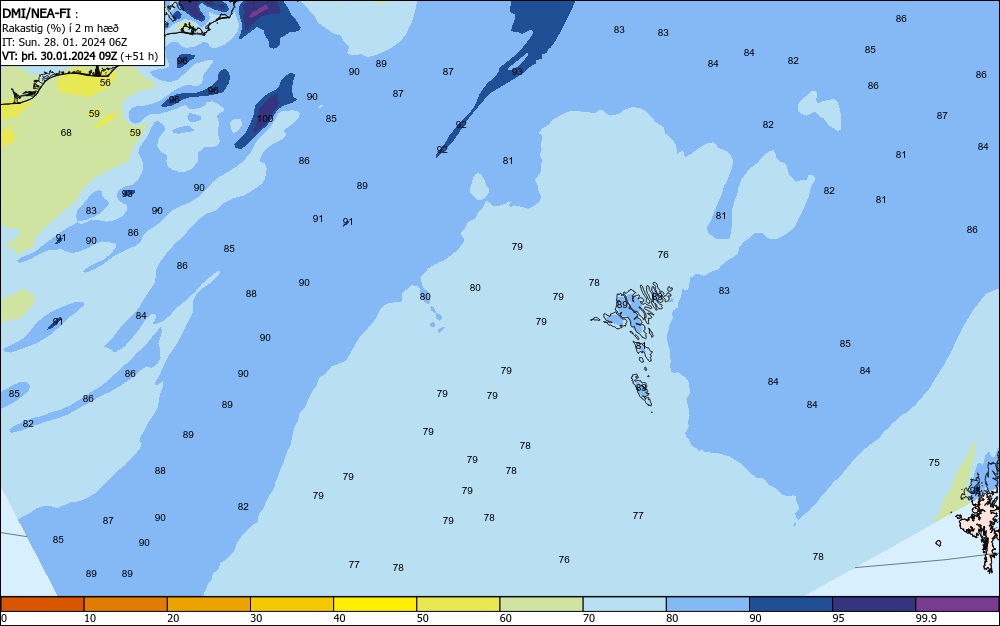The image size is (1000, 626).
Task: Select the 30–40 golden legend swatch
Action: [292, 604]
